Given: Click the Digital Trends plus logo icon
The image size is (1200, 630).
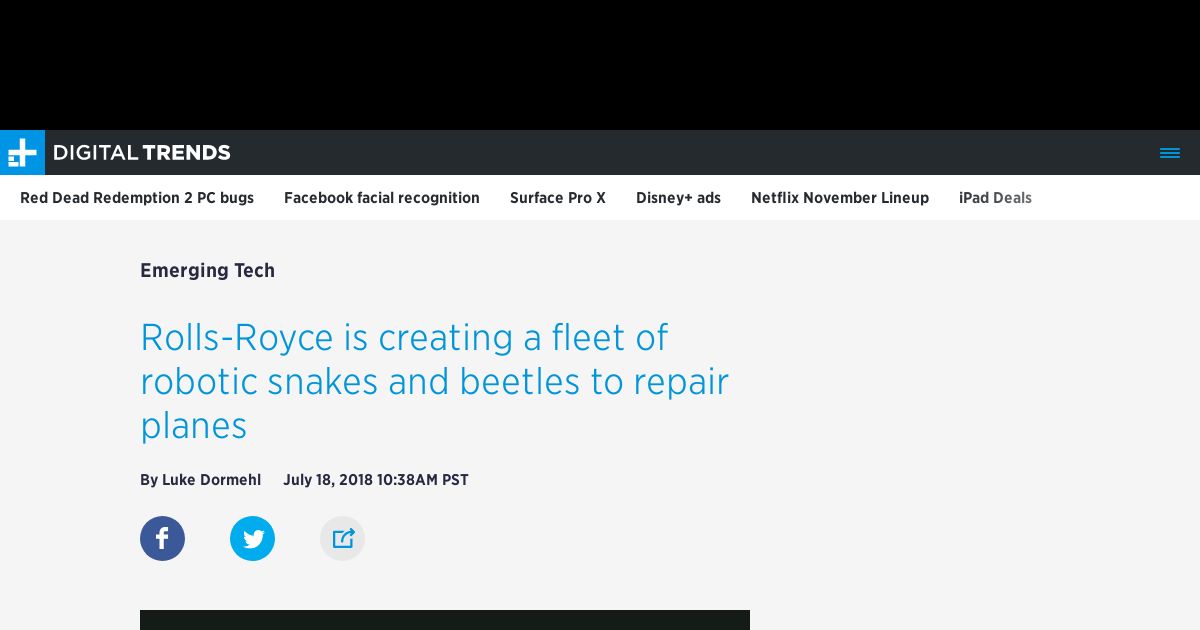Looking at the screenshot, I should pos(22,152).
